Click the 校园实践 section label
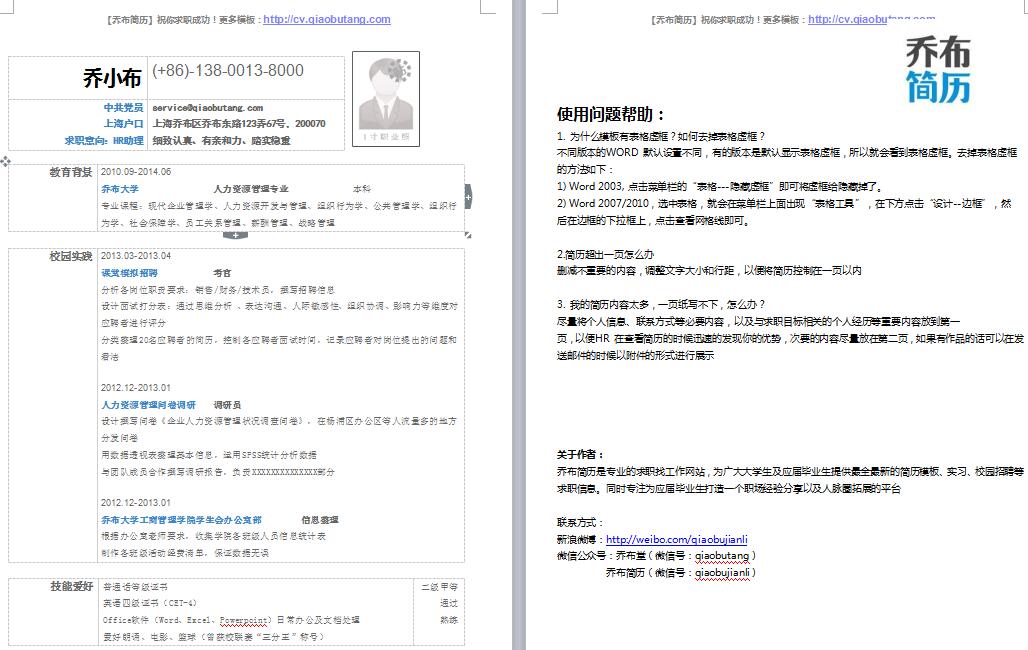 (70, 256)
